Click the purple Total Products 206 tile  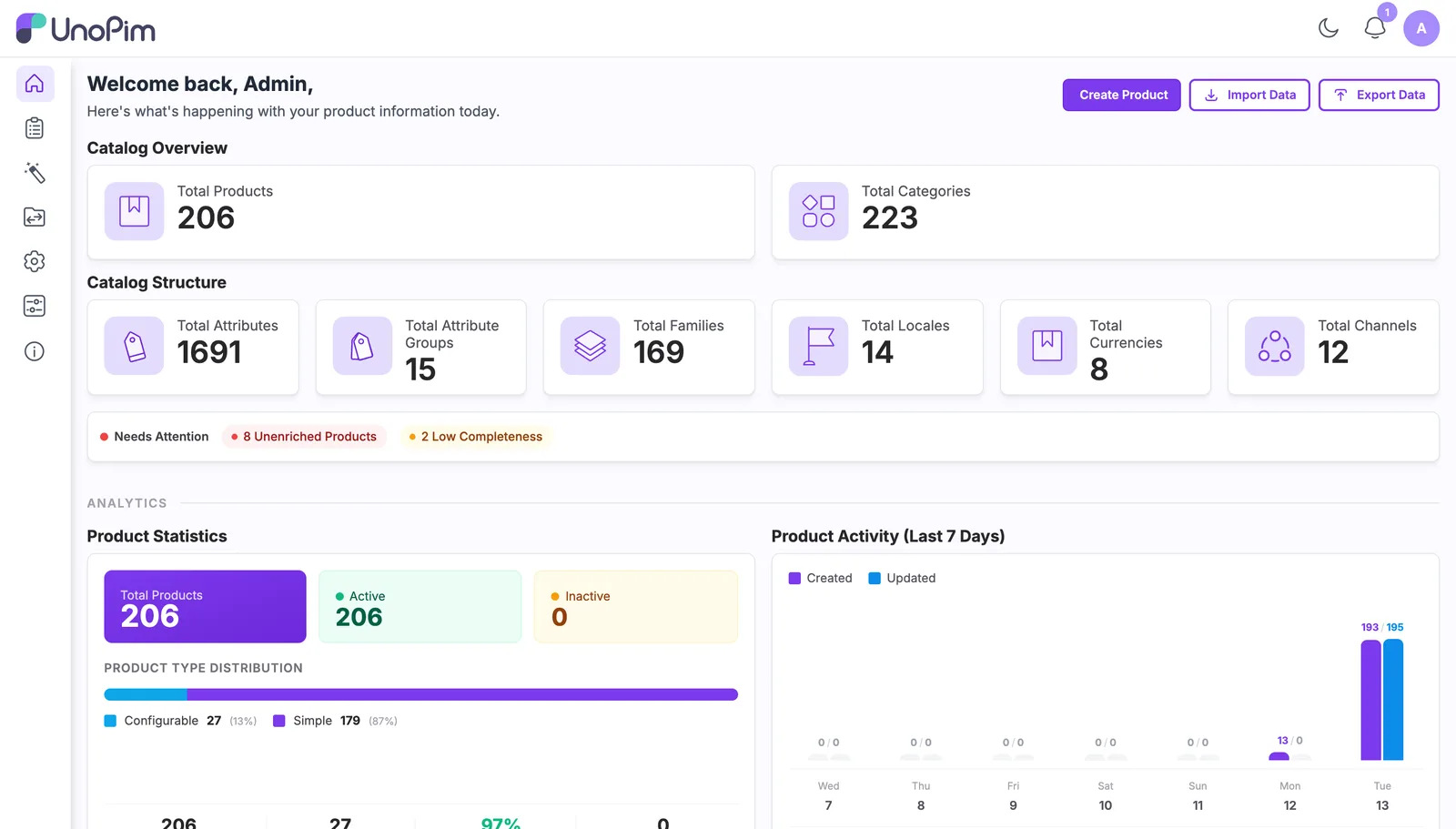coord(205,607)
